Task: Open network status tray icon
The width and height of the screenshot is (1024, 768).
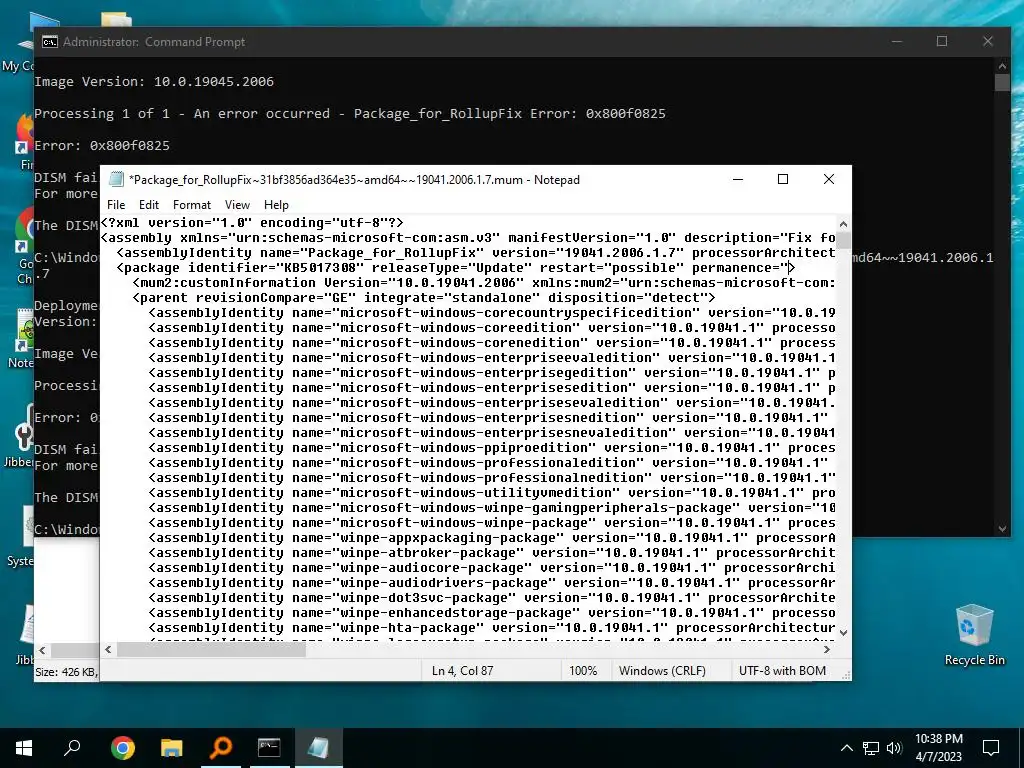Action: pos(871,748)
